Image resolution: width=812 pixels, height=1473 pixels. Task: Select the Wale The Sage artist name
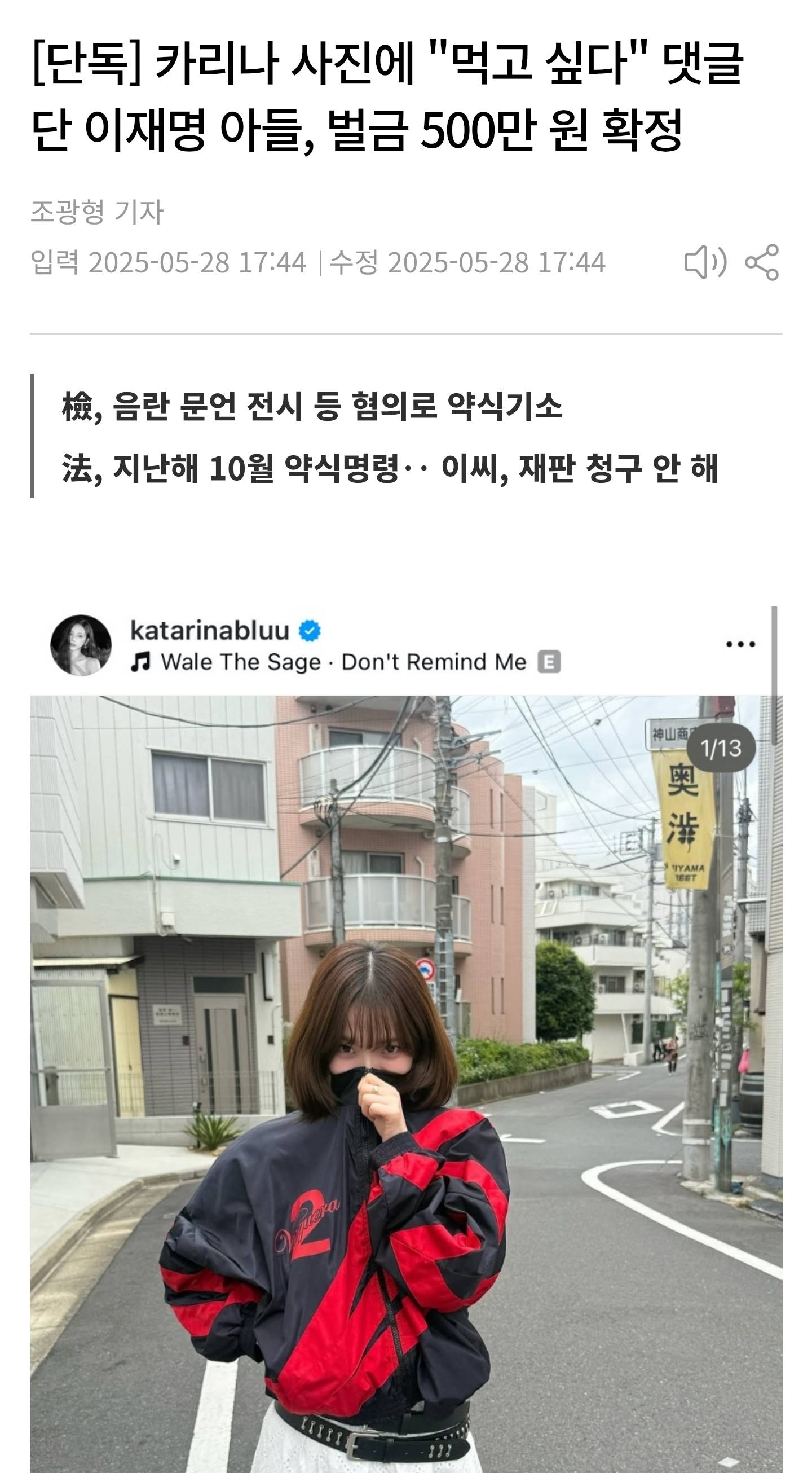point(241,662)
